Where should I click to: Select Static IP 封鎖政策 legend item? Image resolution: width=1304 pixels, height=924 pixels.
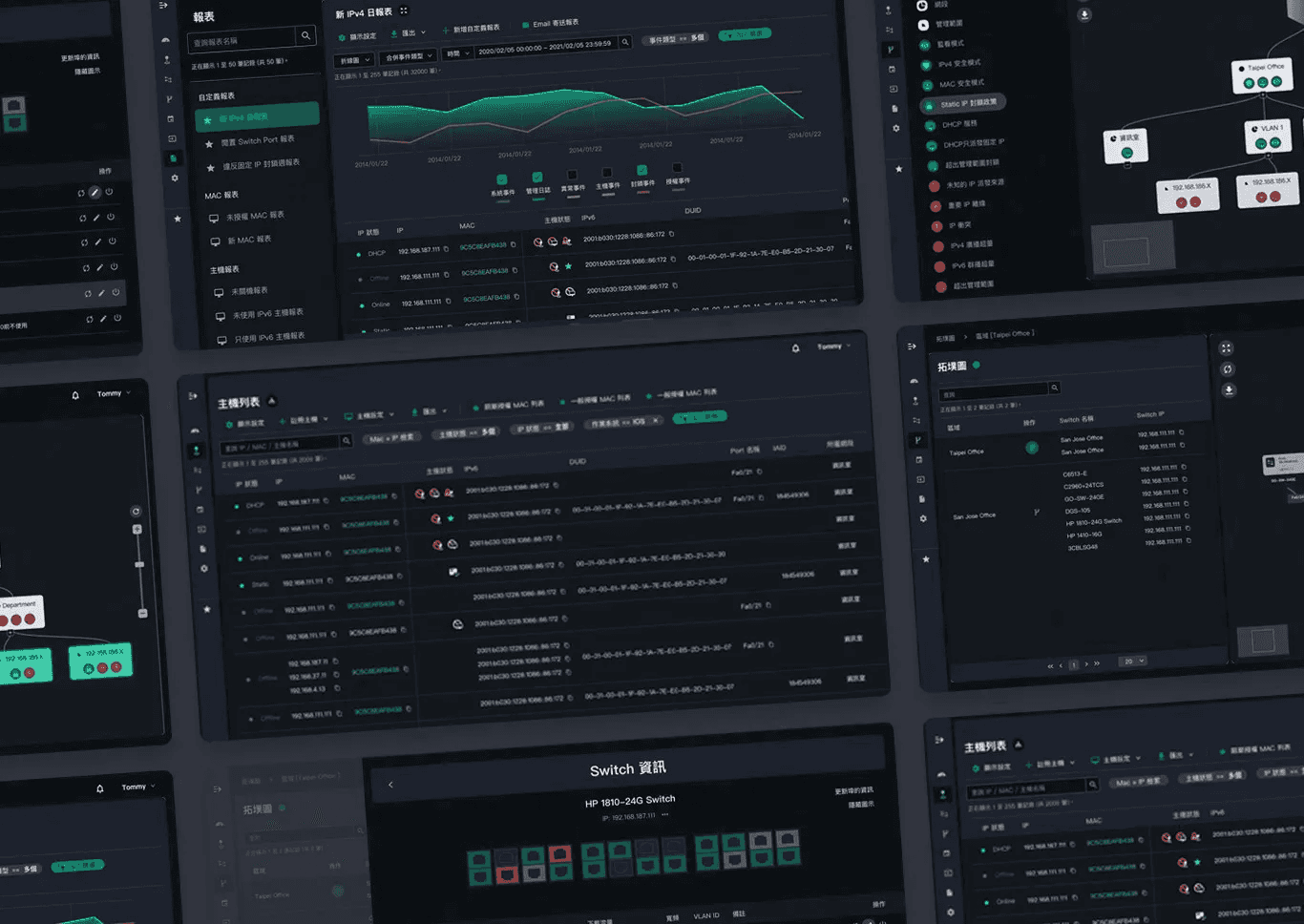[962, 104]
